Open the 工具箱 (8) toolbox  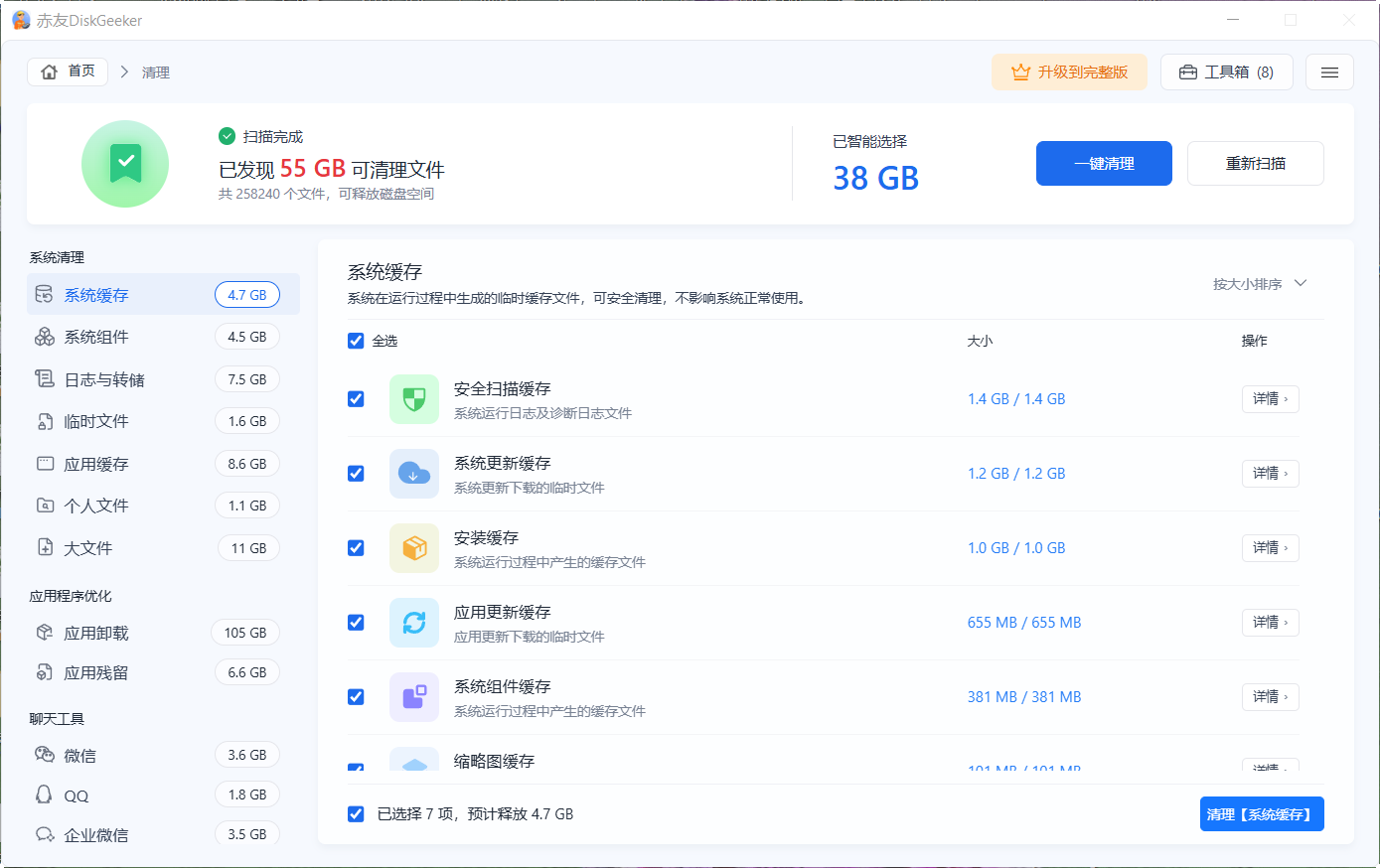[1227, 72]
